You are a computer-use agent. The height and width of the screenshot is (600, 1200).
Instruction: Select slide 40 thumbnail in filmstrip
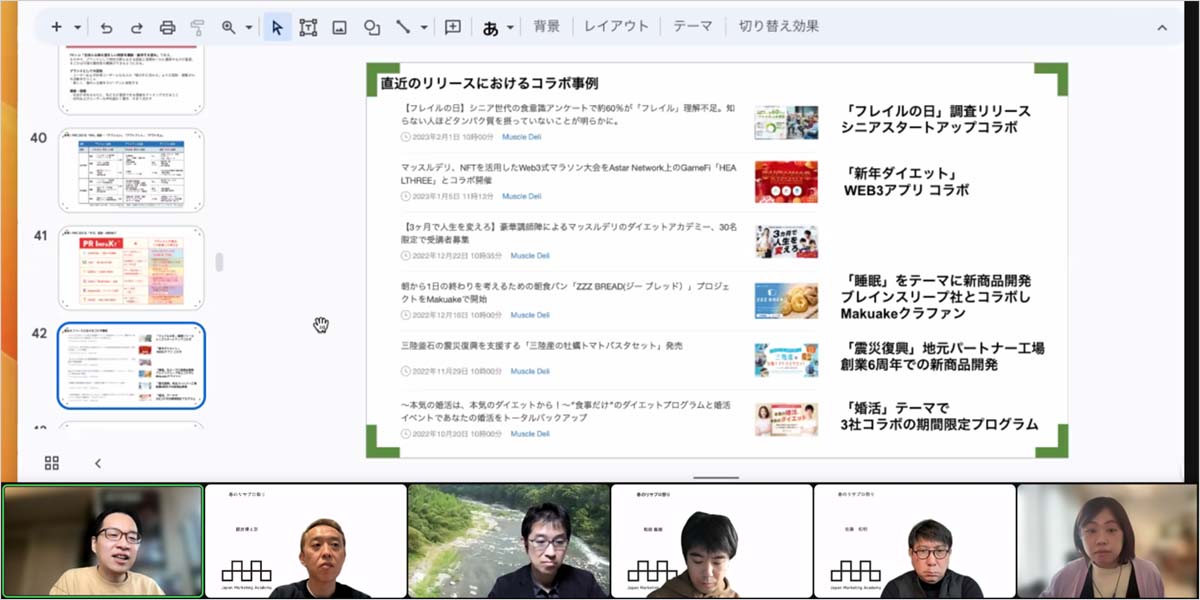(x=131, y=171)
